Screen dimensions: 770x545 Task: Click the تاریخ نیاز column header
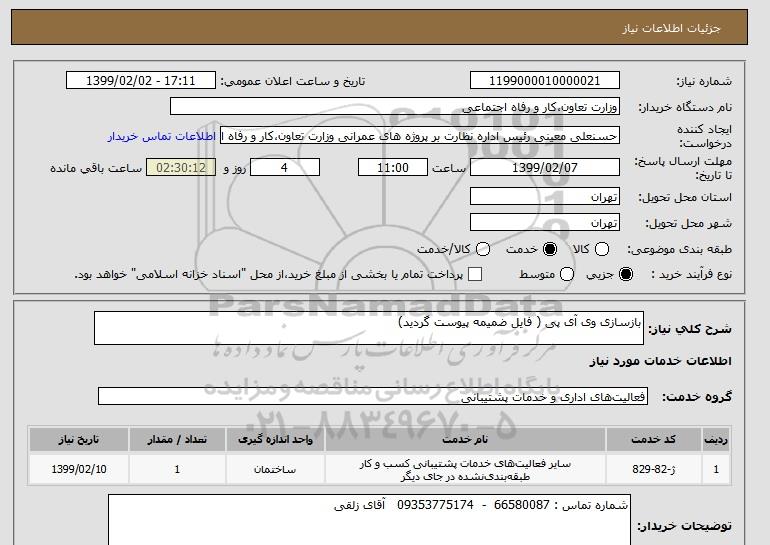point(79,439)
